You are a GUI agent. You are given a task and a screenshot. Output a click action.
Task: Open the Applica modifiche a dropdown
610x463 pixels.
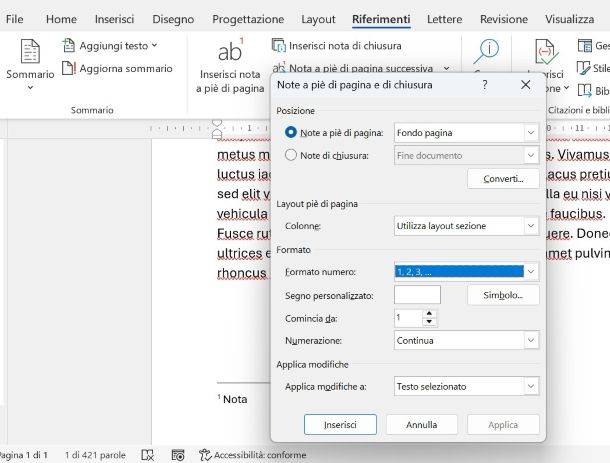[531, 386]
